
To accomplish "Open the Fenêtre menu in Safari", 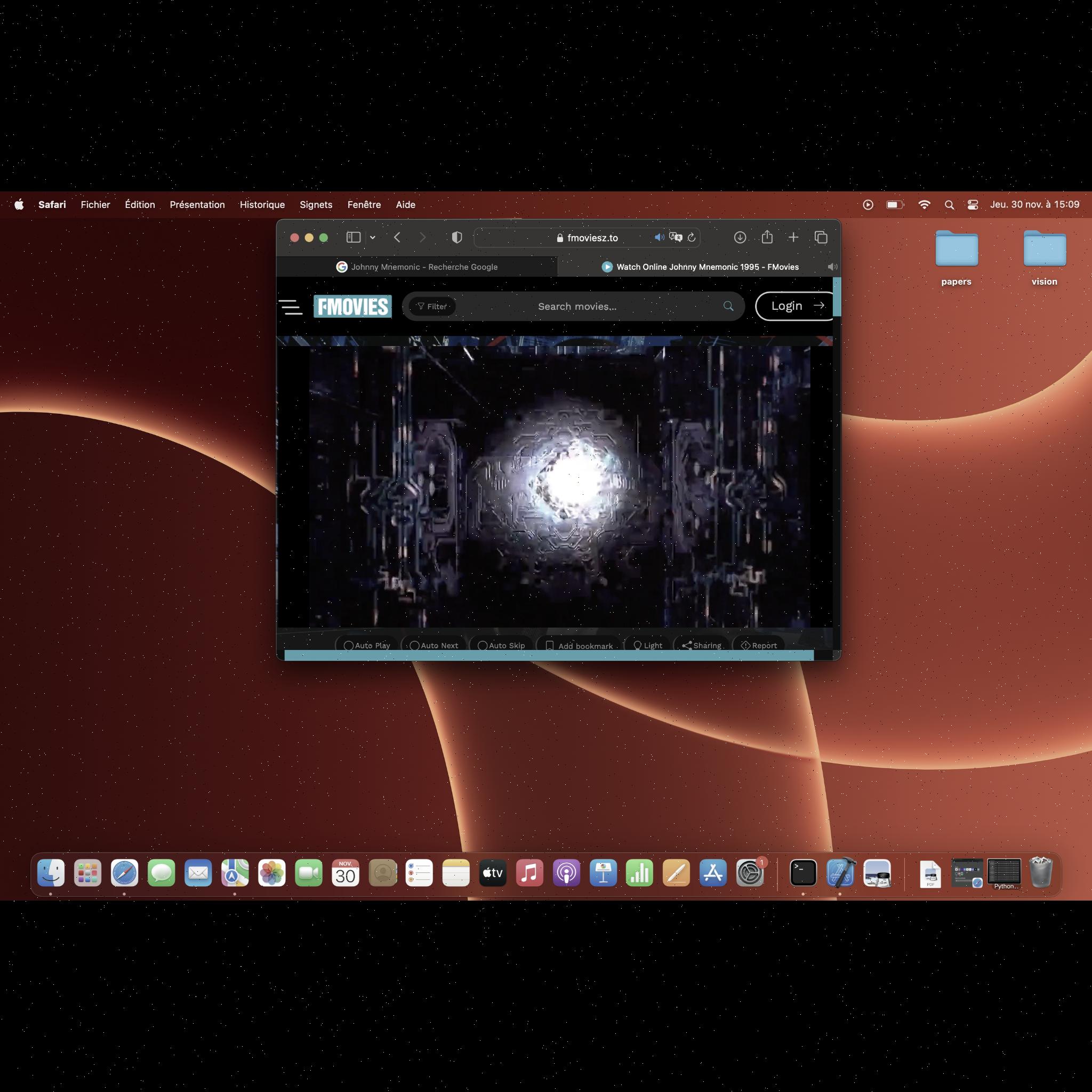I will click(x=363, y=205).
